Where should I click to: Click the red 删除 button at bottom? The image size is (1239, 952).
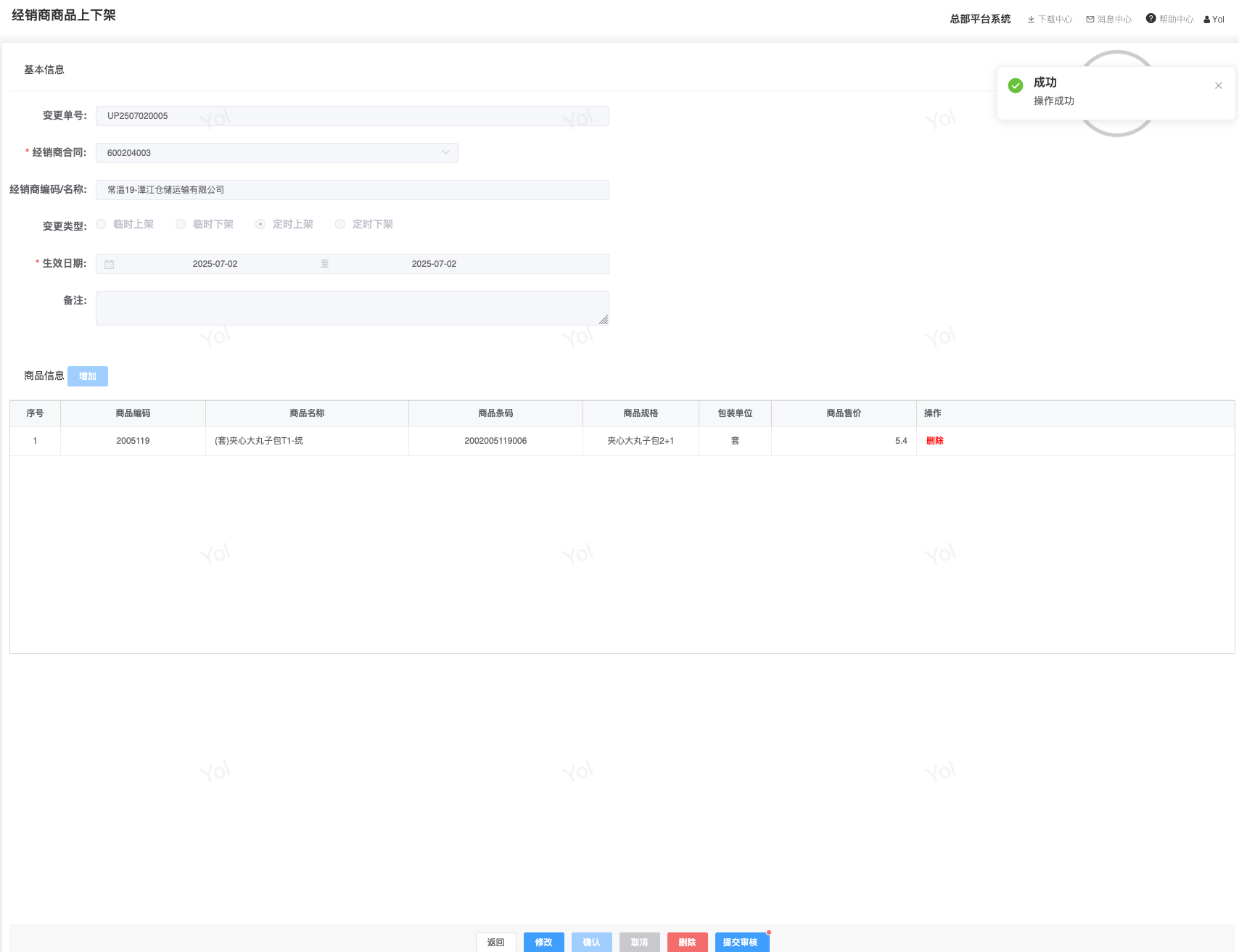[x=688, y=942]
